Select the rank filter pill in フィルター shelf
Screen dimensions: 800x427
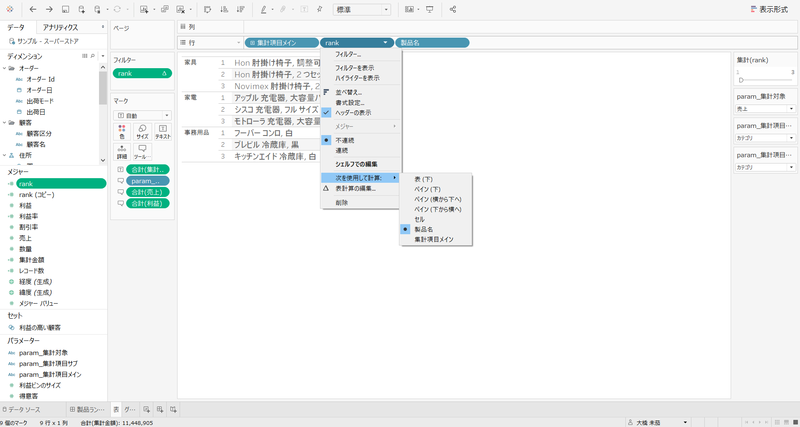(142, 73)
